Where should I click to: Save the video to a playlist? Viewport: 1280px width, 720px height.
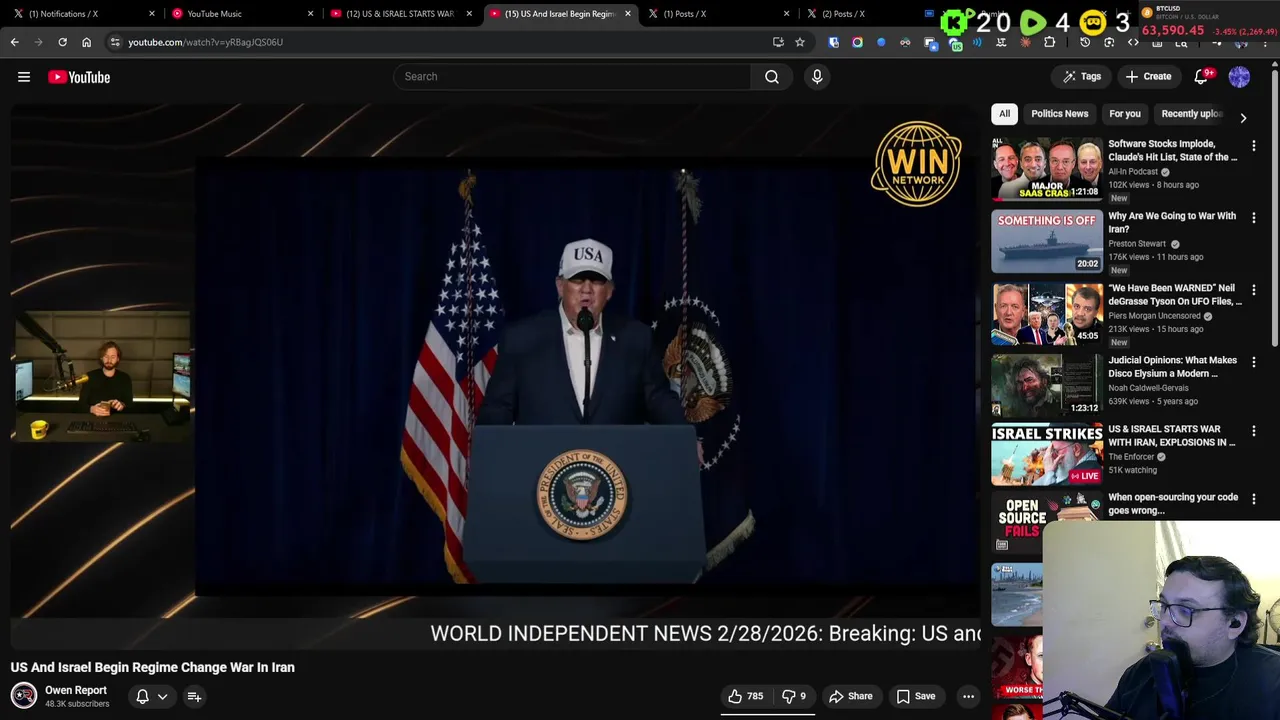pyautogui.click(x=916, y=696)
